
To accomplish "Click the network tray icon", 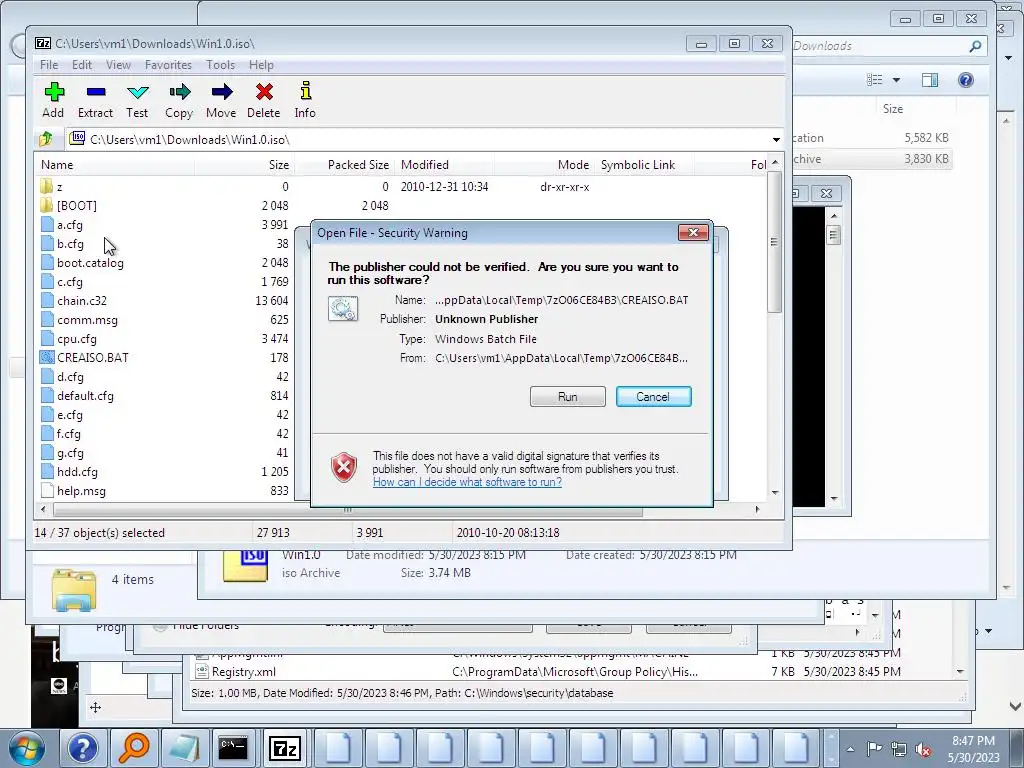I will [x=899, y=749].
